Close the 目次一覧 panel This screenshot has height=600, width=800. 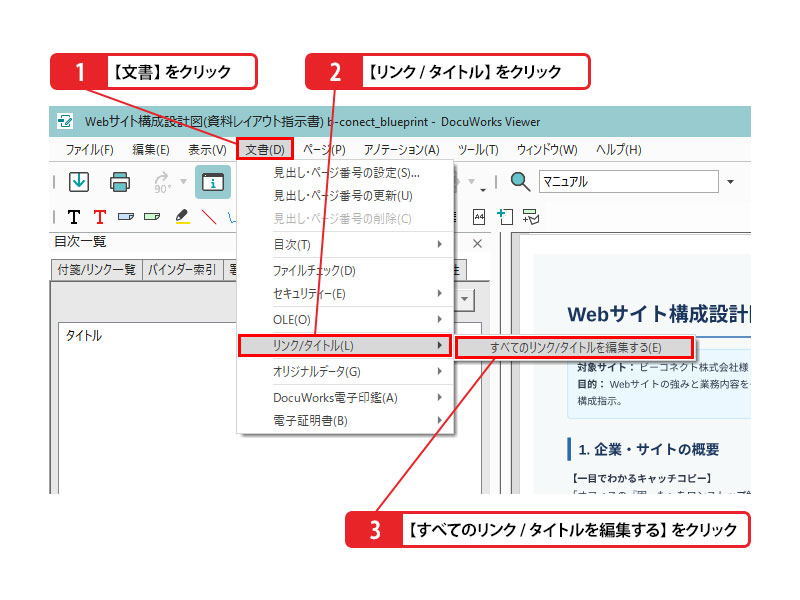coord(477,243)
